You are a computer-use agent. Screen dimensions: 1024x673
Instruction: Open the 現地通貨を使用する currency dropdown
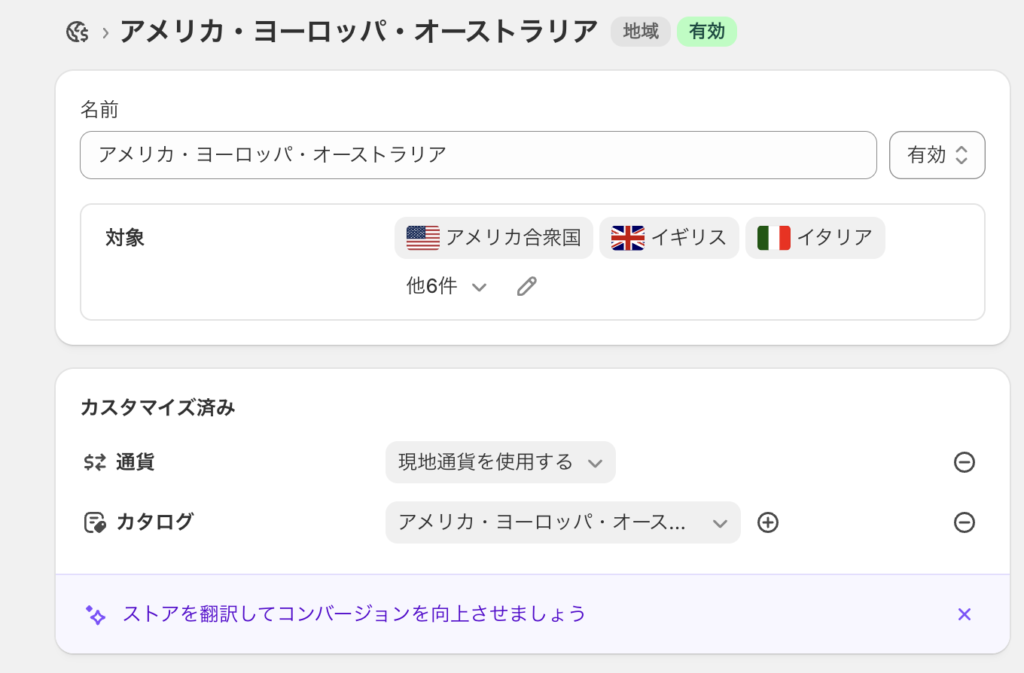click(x=500, y=462)
